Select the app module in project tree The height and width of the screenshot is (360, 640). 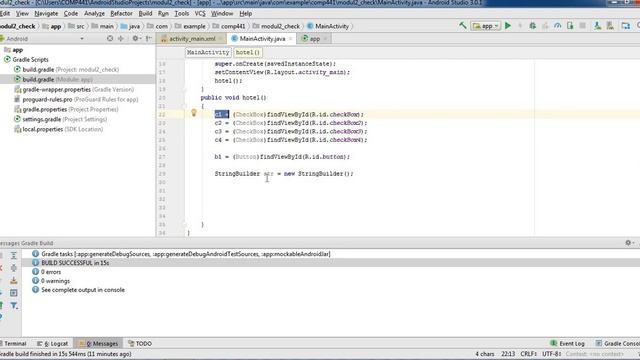(x=18, y=50)
